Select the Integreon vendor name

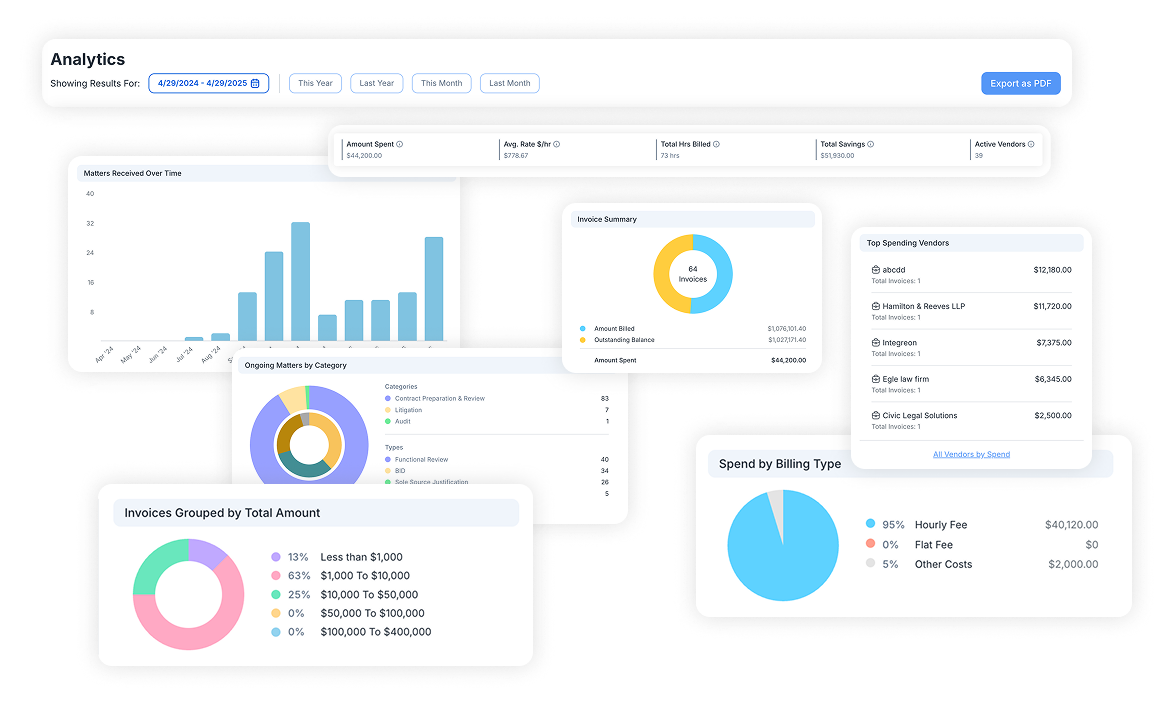click(x=900, y=342)
